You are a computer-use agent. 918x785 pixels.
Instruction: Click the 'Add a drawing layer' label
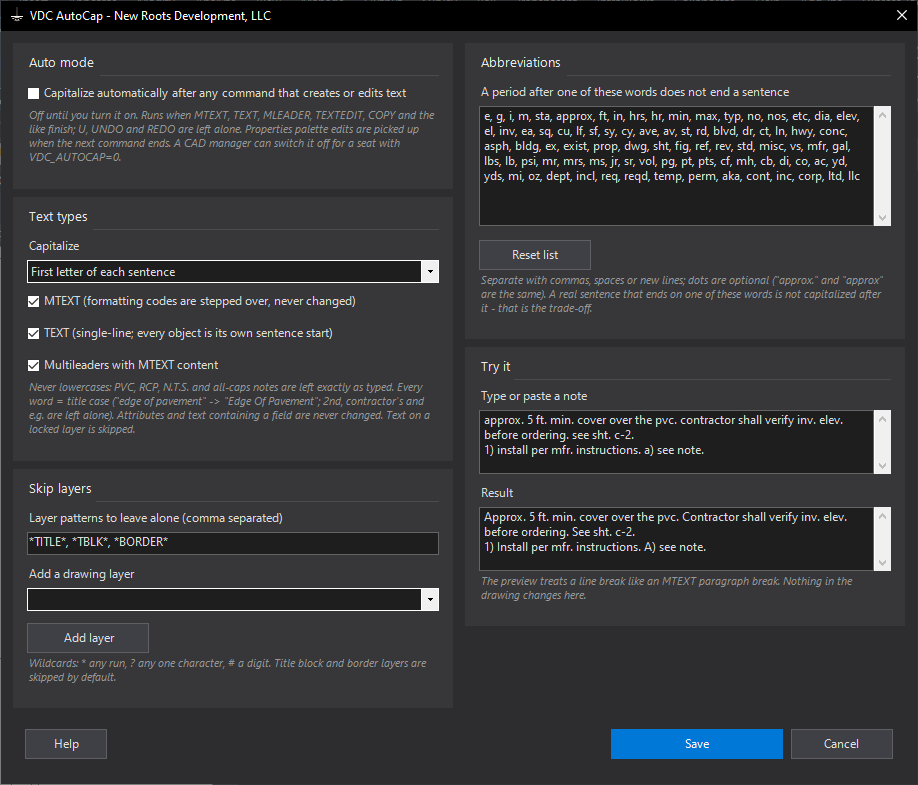tap(81, 574)
